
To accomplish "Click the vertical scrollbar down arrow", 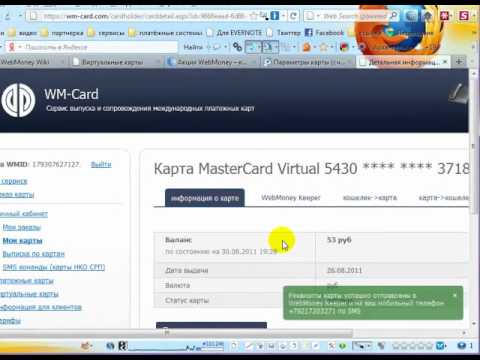I will [x=474, y=324].
